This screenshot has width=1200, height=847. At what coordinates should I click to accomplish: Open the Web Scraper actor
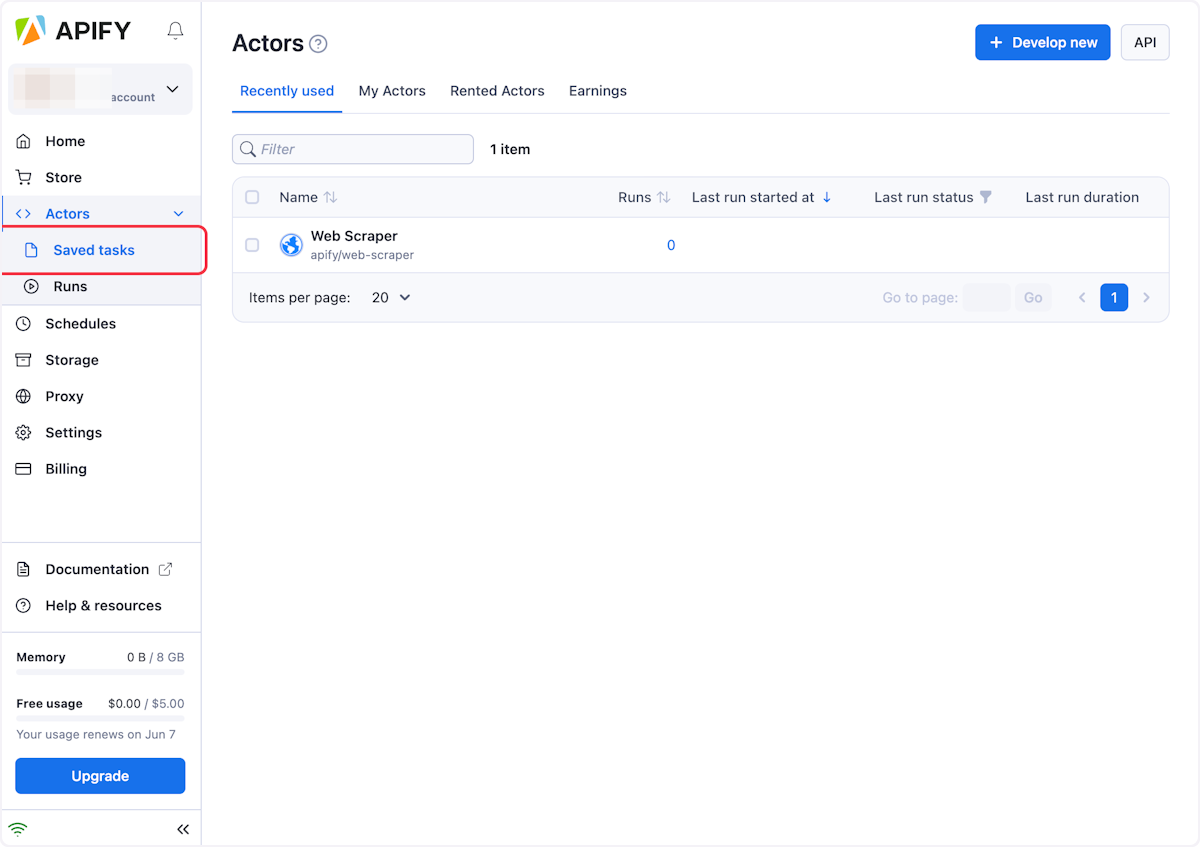(x=354, y=236)
